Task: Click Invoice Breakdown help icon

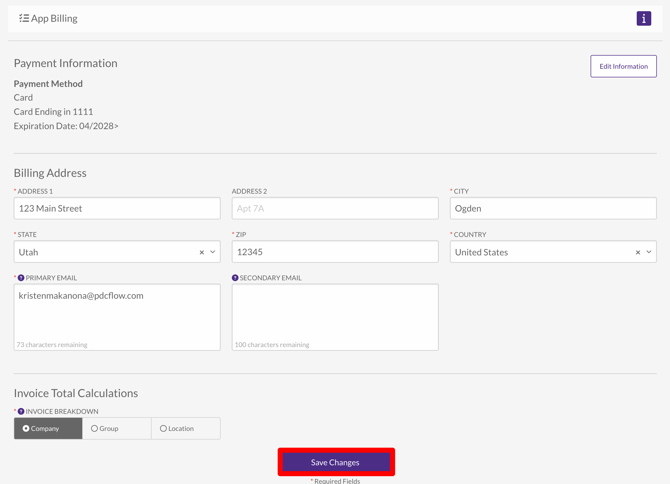Action: point(21,411)
